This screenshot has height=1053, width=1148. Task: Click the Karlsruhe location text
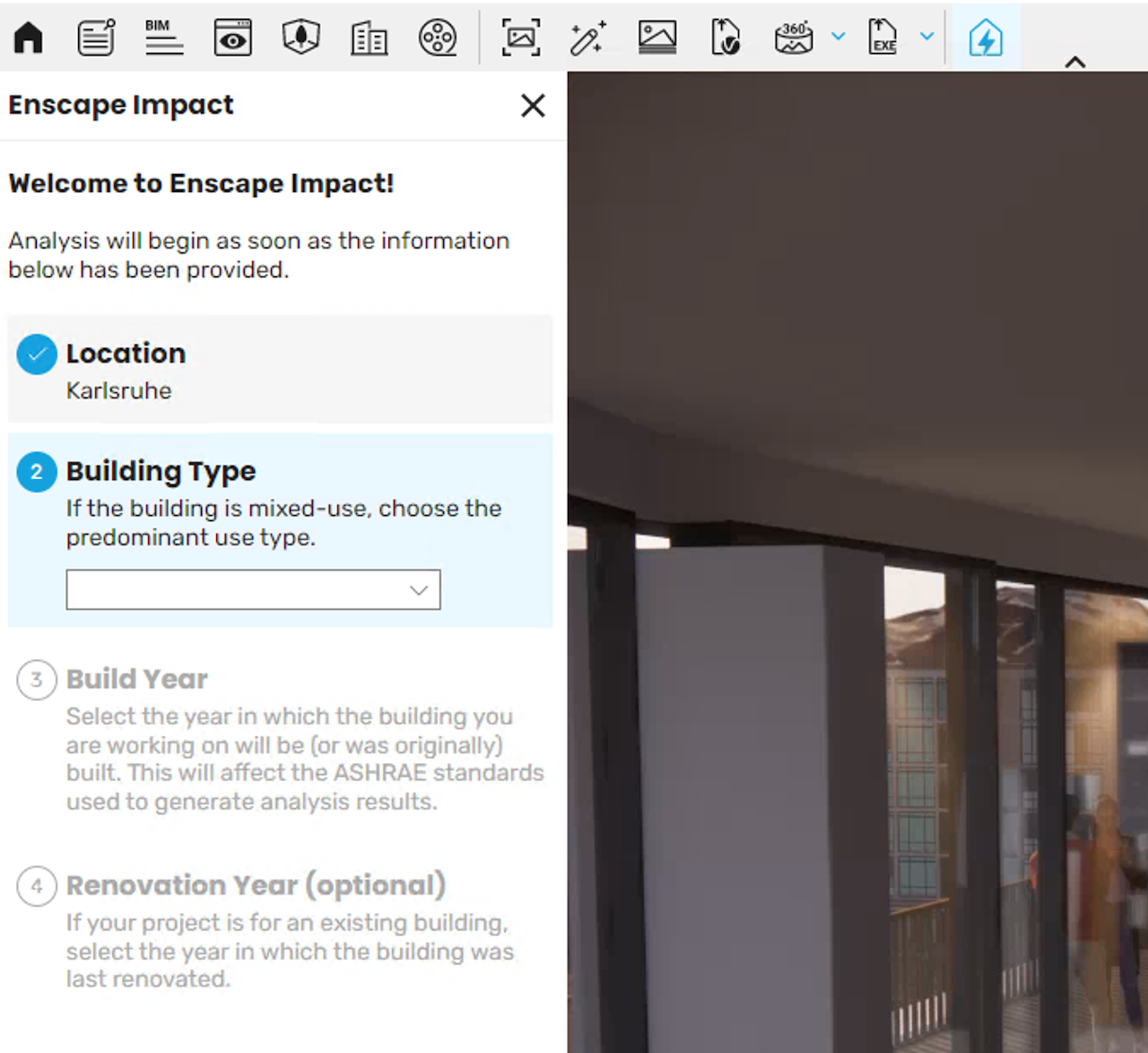pos(118,391)
